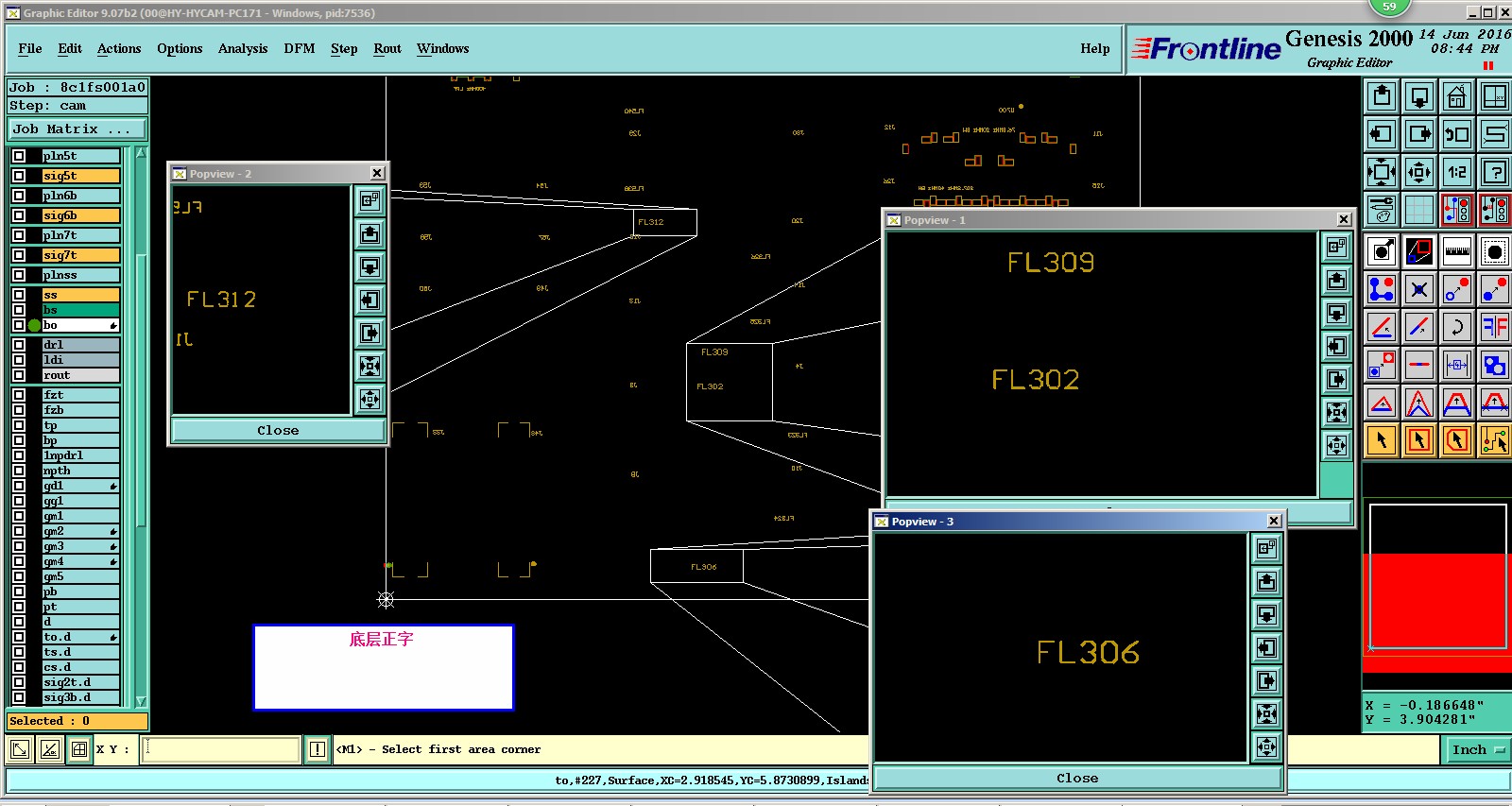The width and height of the screenshot is (1512, 806).
Task: Click Close in the Popview - 2 window
Action: point(278,430)
